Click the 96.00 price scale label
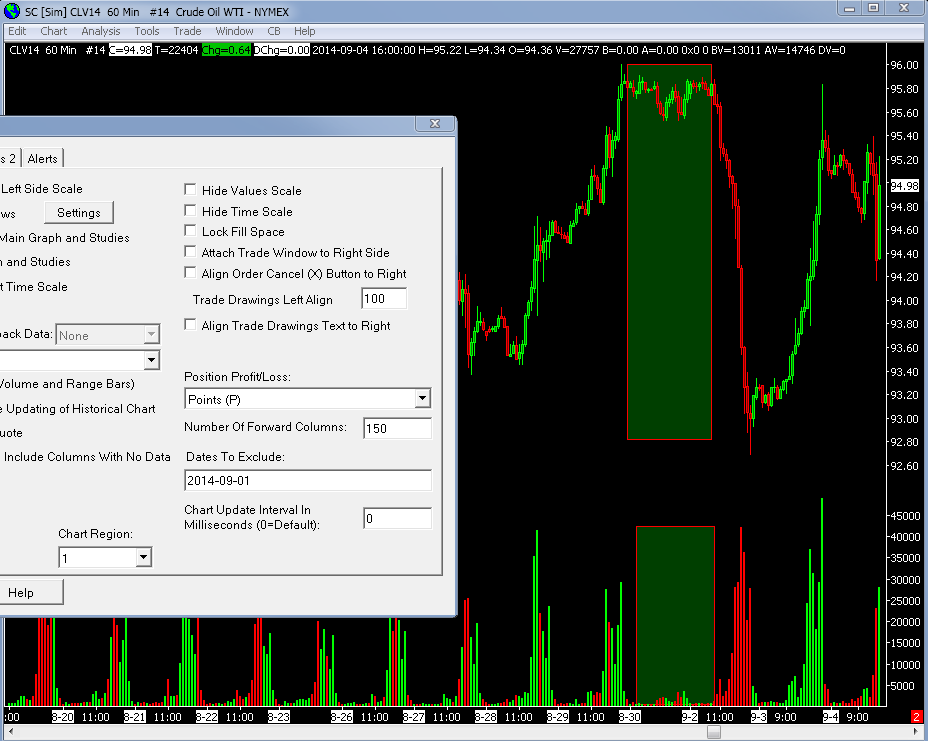 coord(904,65)
